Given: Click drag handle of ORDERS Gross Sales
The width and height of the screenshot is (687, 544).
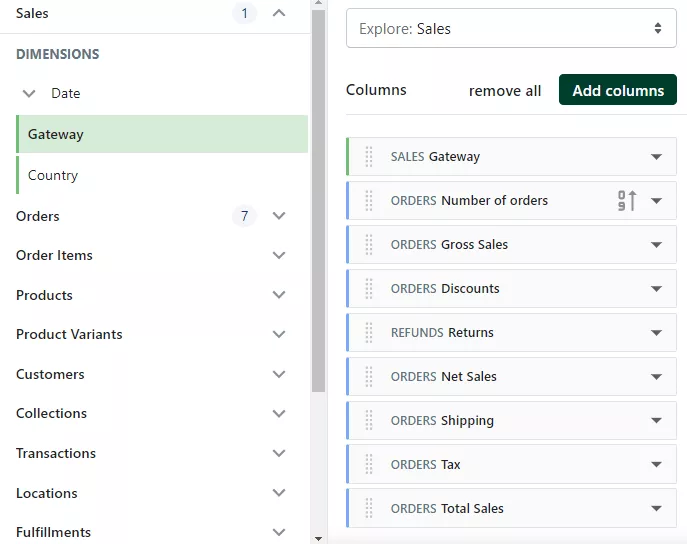Looking at the screenshot, I should click(x=369, y=245).
